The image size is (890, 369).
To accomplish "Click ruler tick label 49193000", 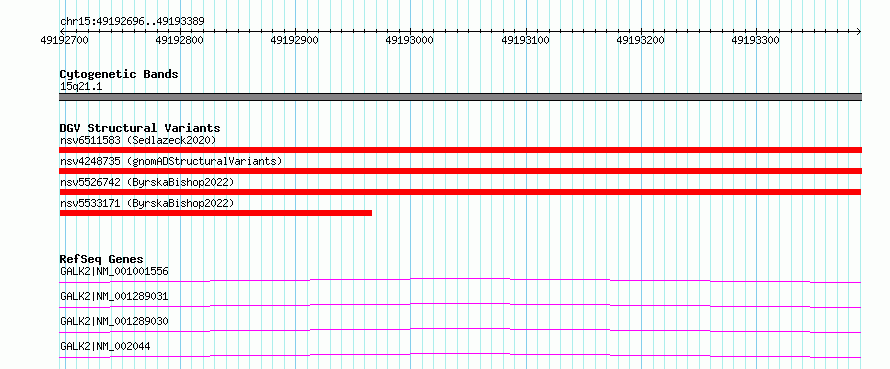I will click(x=409, y=40).
